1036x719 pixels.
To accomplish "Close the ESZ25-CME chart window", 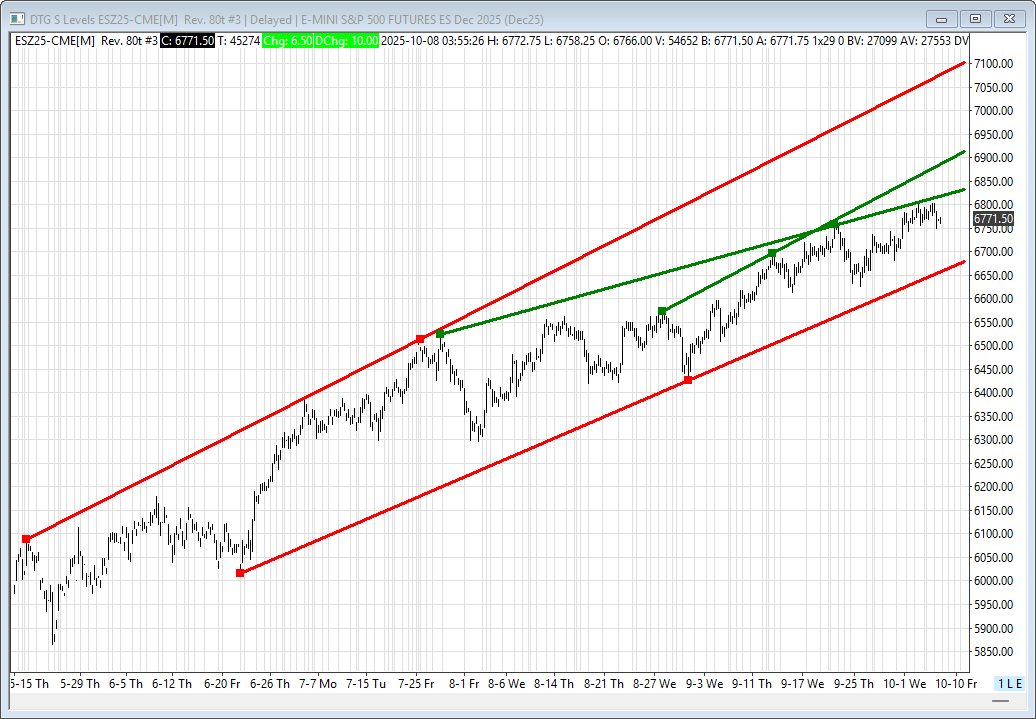I will 1008,18.
